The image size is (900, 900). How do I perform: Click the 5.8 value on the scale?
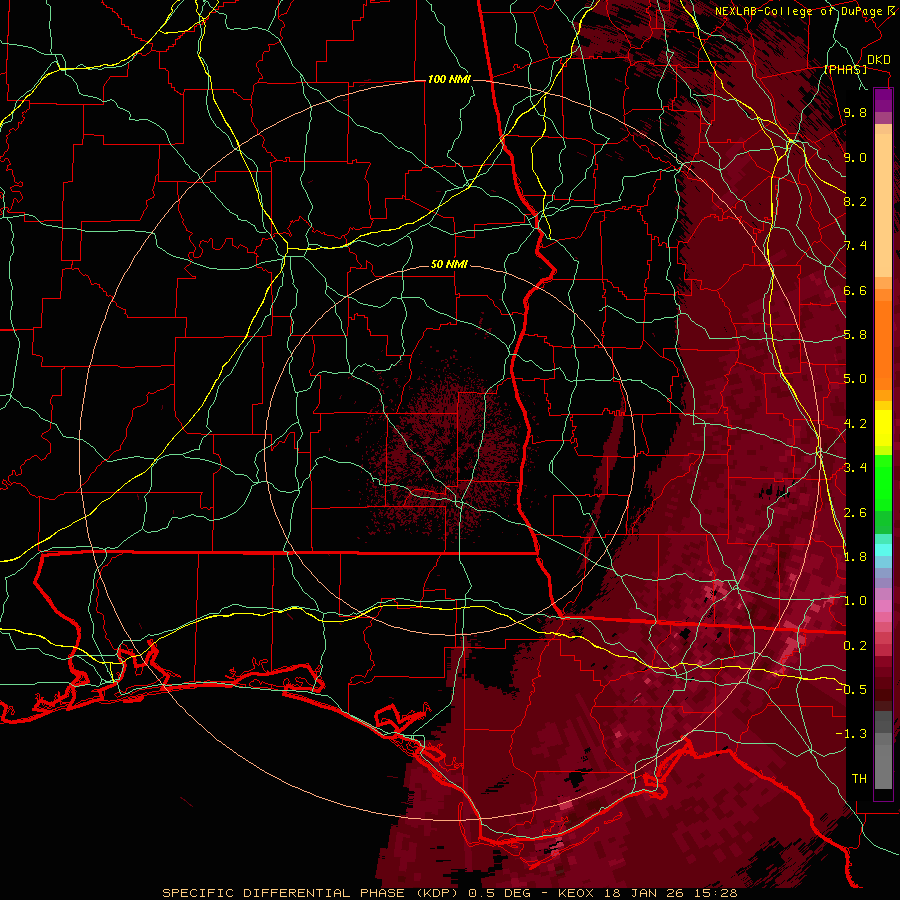point(855,335)
